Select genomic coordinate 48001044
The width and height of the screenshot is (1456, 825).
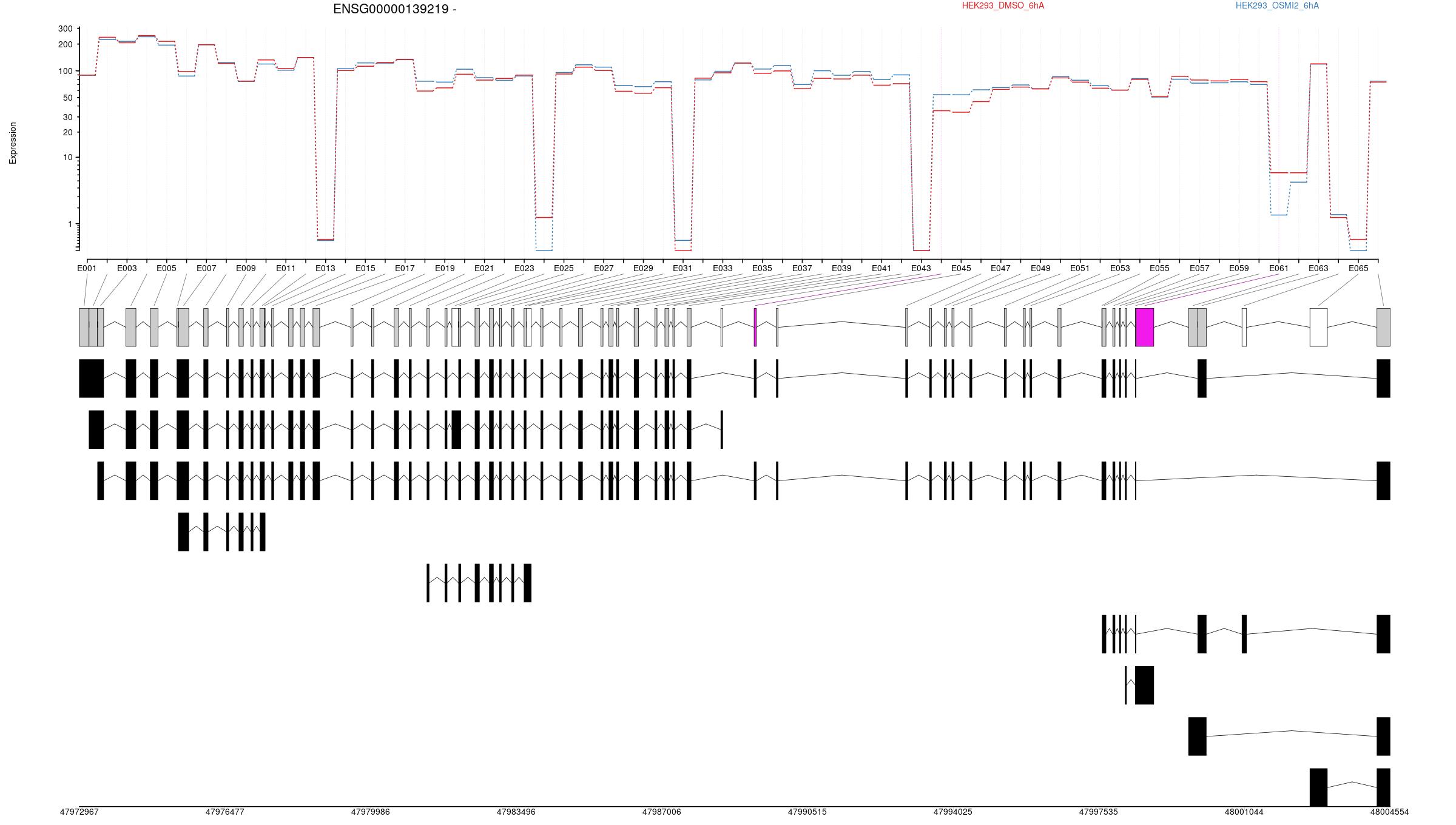click(x=1244, y=812)
